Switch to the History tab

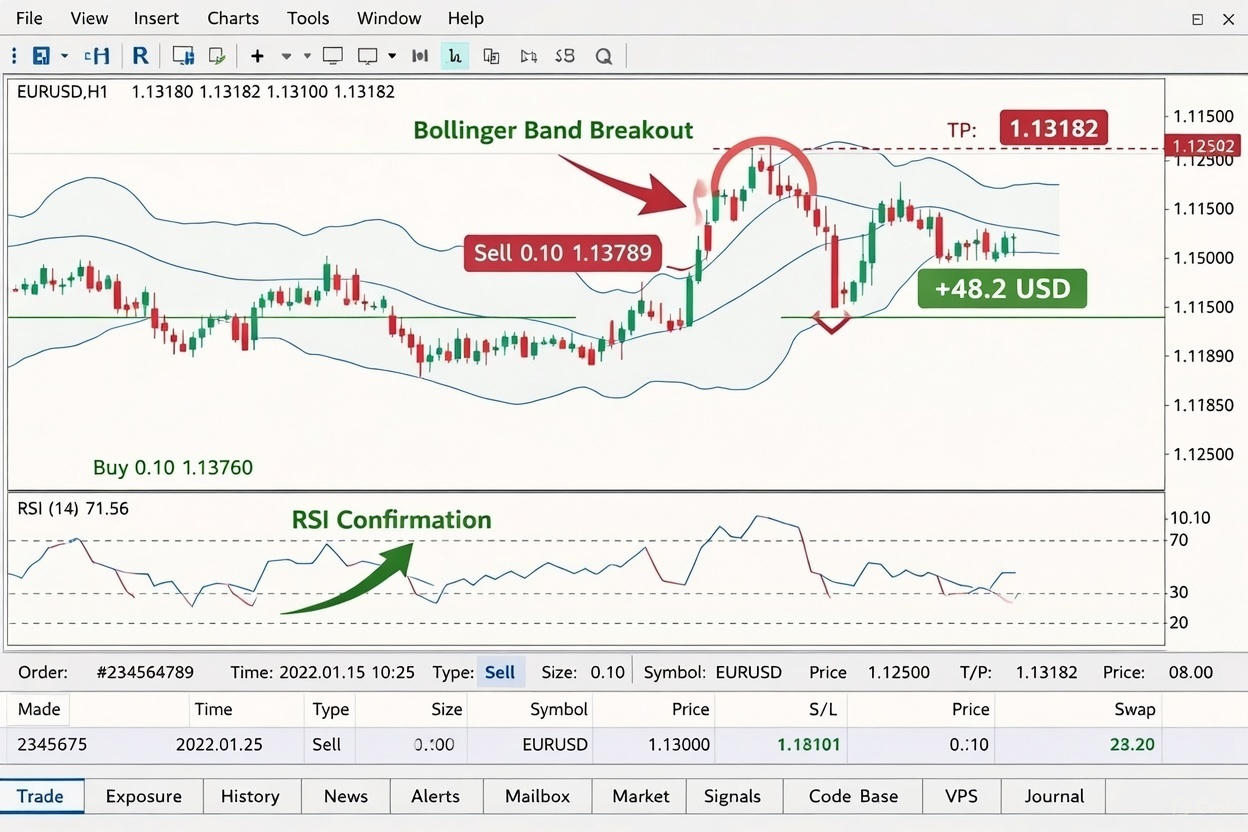pos(250,796)
